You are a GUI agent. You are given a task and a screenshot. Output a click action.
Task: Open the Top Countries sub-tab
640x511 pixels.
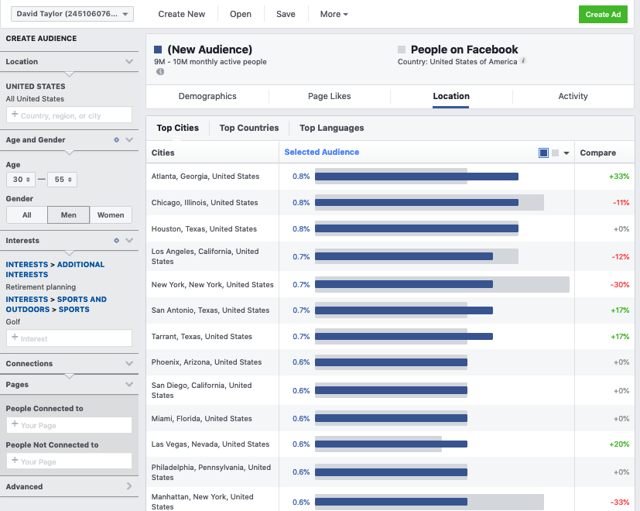[x=249, y=128]
